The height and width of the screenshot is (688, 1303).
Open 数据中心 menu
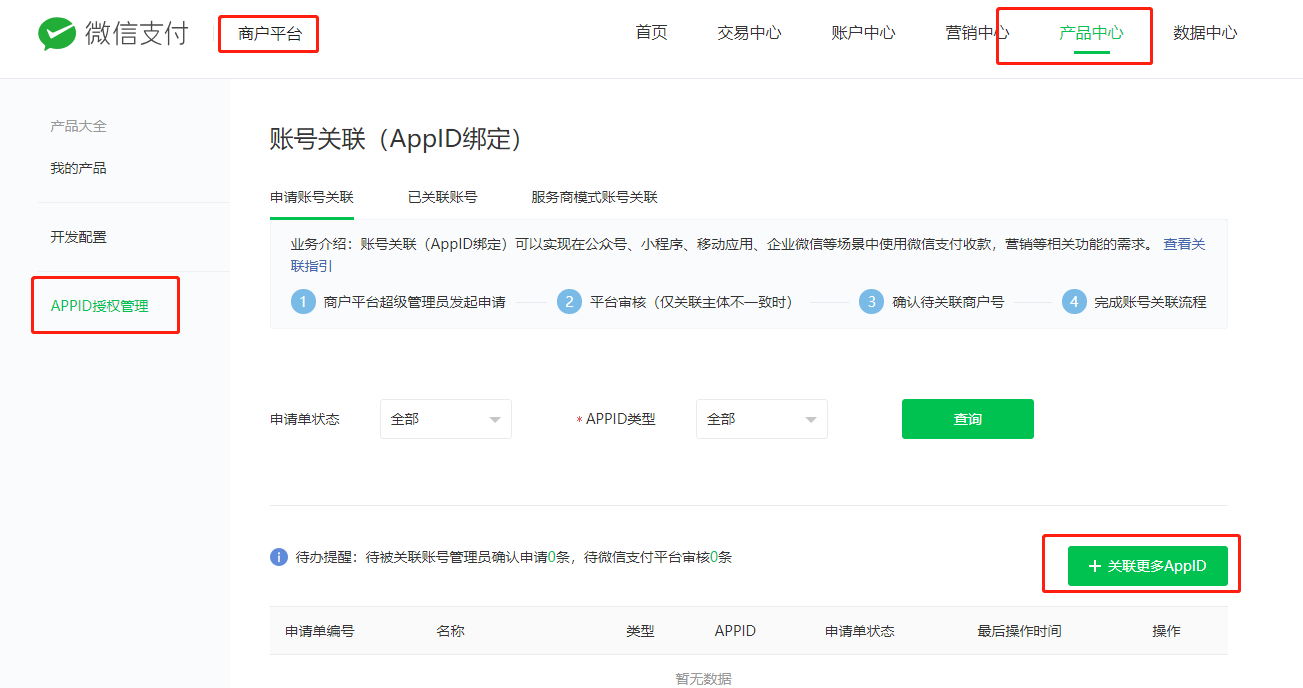(1205, 33)
